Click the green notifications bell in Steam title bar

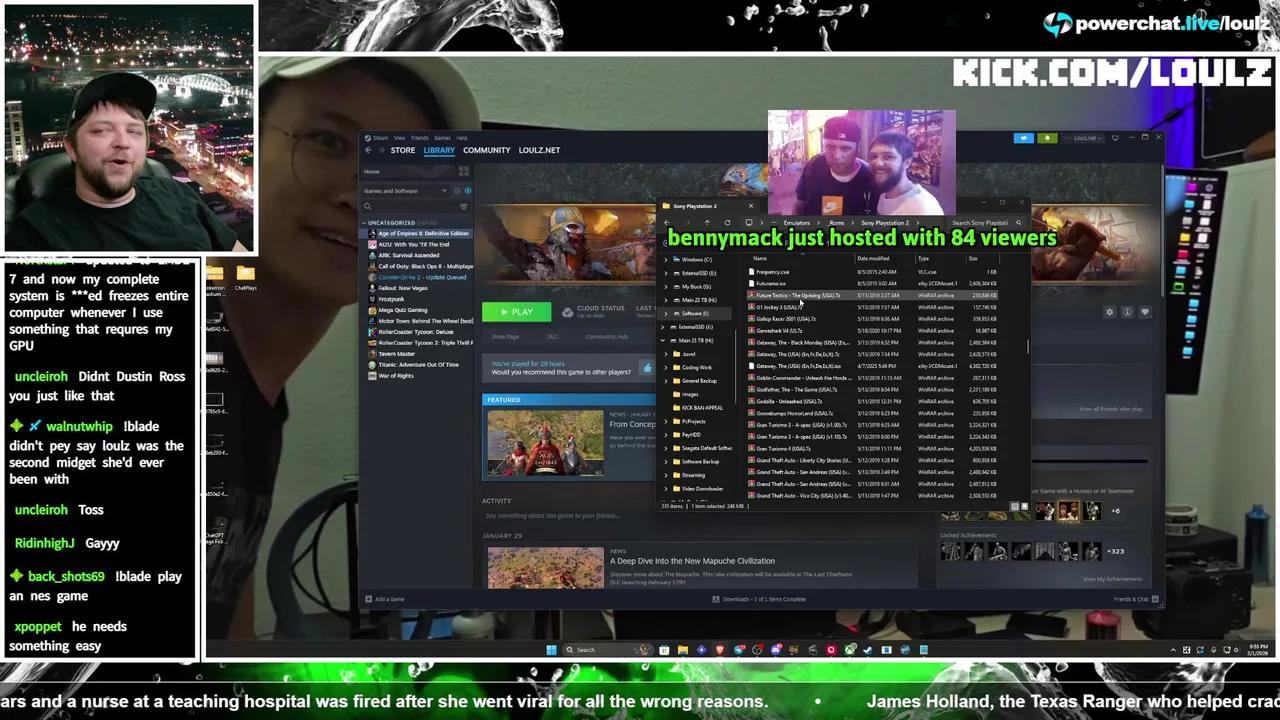(1047, 138)
